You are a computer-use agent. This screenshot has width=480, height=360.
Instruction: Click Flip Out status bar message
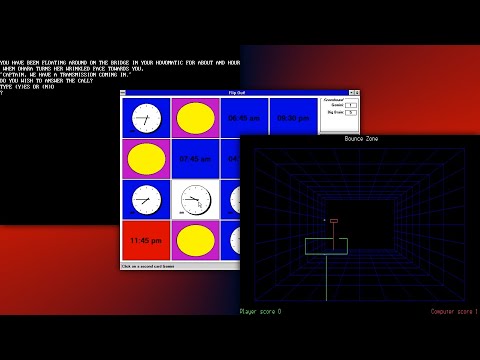coord(148,266)
